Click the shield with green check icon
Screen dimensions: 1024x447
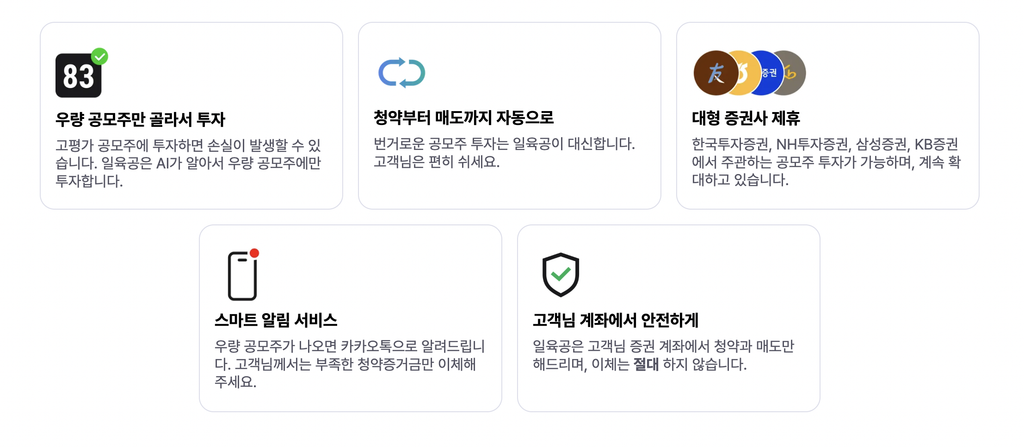coord(561,274)
